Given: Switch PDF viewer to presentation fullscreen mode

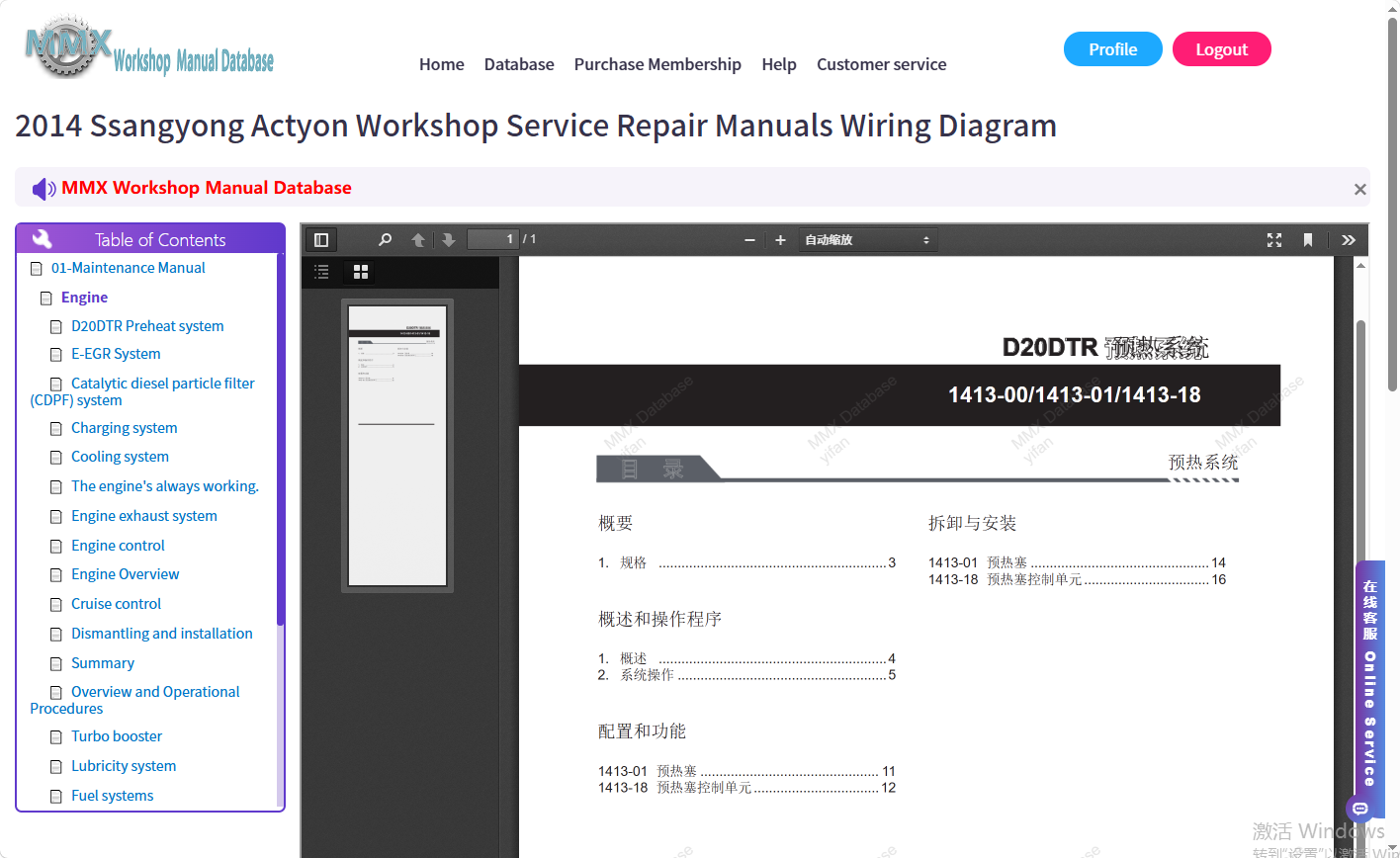Looking at the screenshot, I should click(x=1274, y=239).
